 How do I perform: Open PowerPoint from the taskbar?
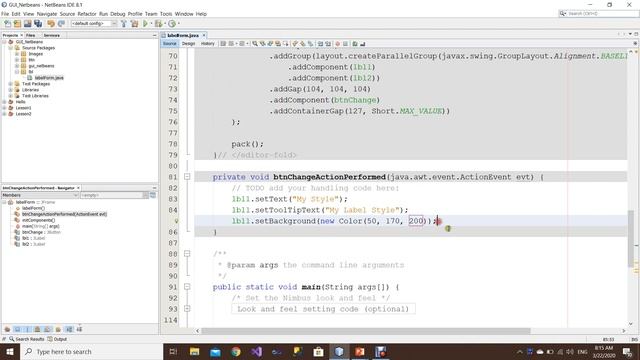point(360,351)
